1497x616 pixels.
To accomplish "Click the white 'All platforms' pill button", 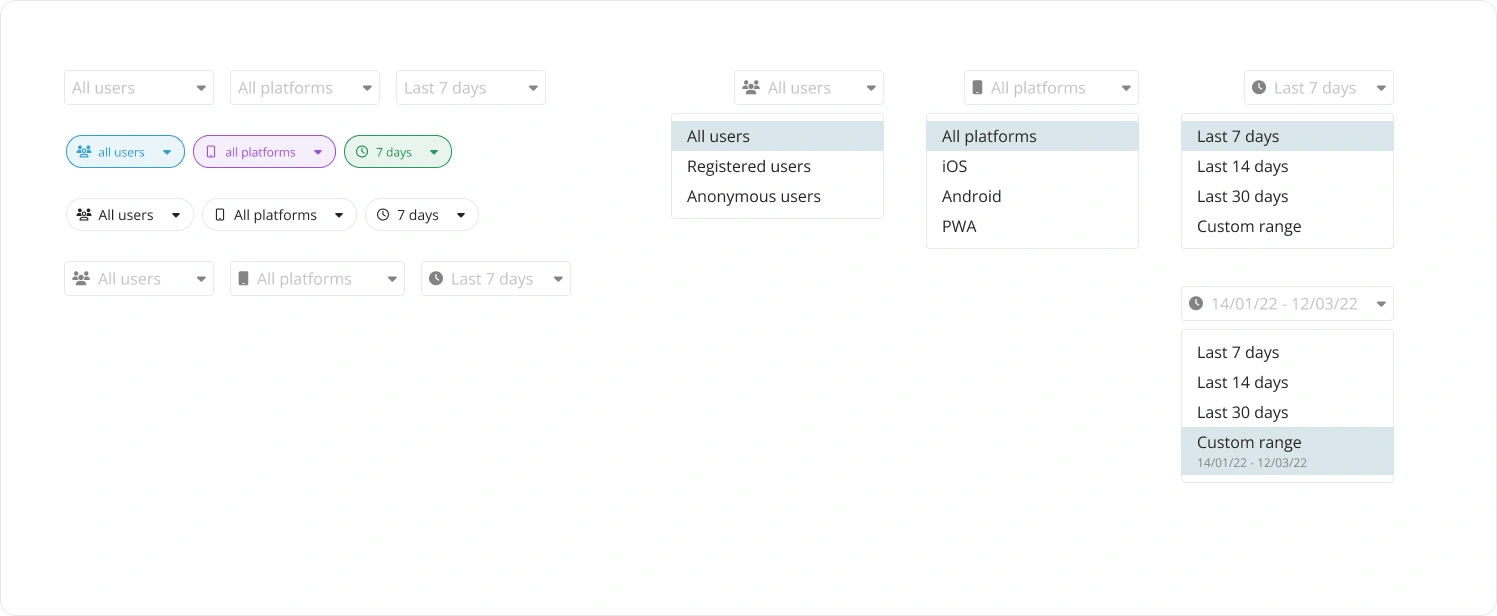I will click(278, 215).
